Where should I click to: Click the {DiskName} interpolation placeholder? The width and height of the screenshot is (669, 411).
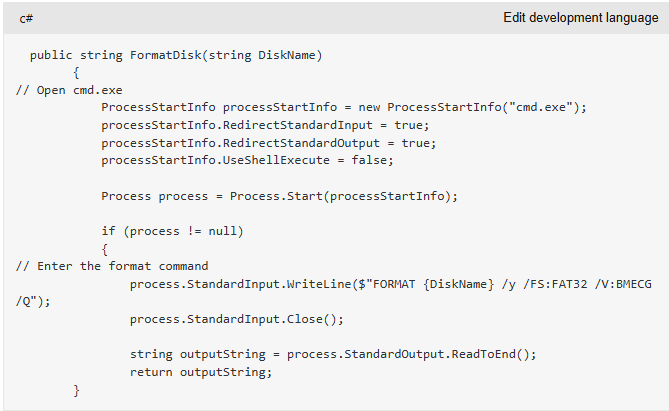(x=459, y=284)
